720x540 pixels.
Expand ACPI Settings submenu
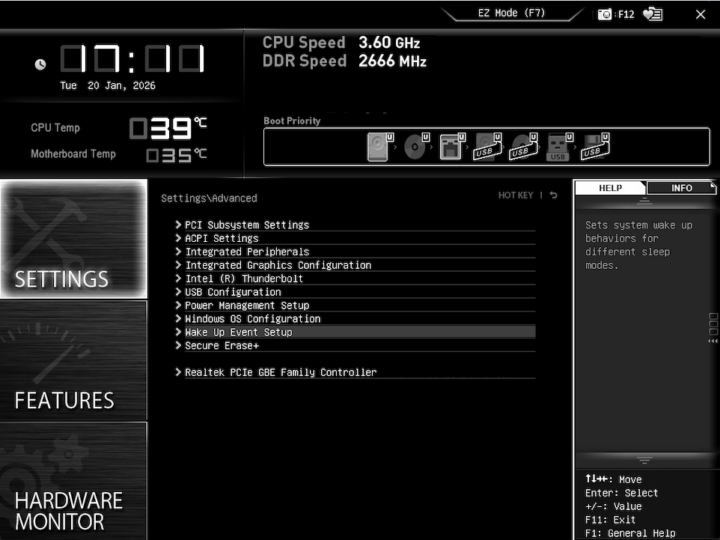pyautogui.click(x=221, y=238)
